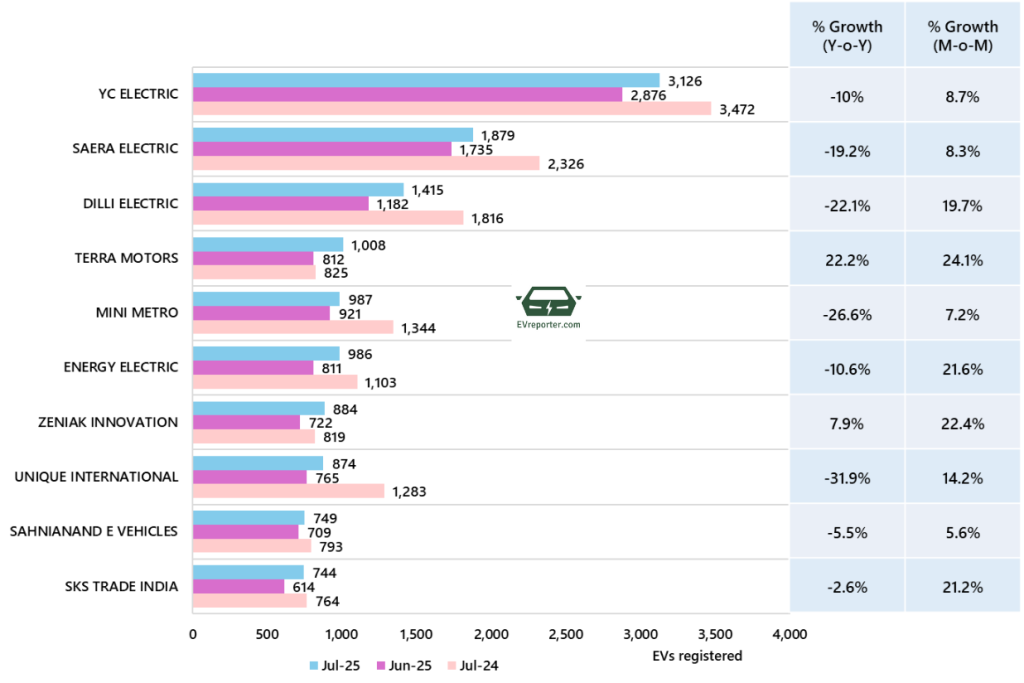Click the 21.6% growth cell
Image resolution: width=1024 pixels, height=683 pixels.
963,370
